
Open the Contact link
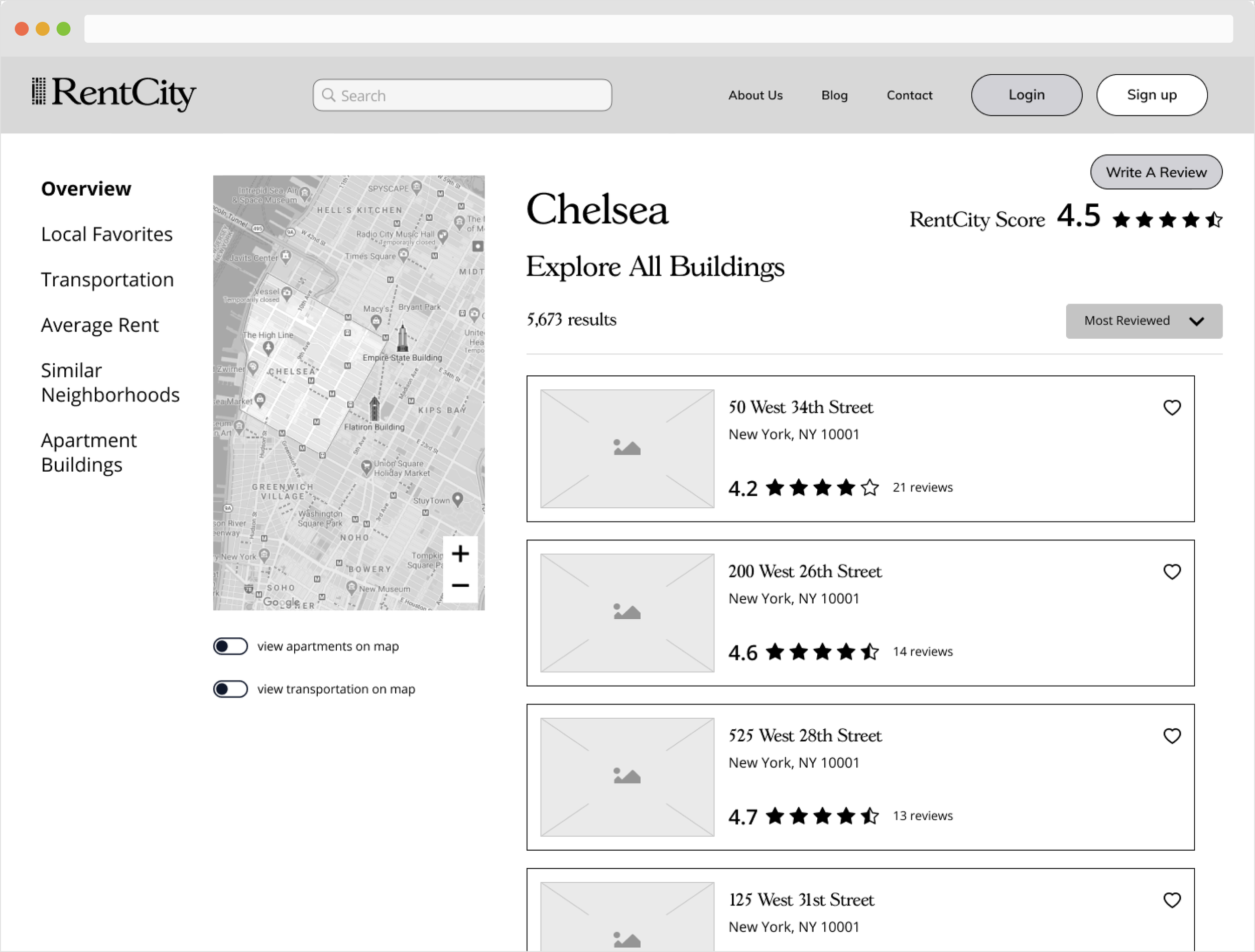coord(910,95)
